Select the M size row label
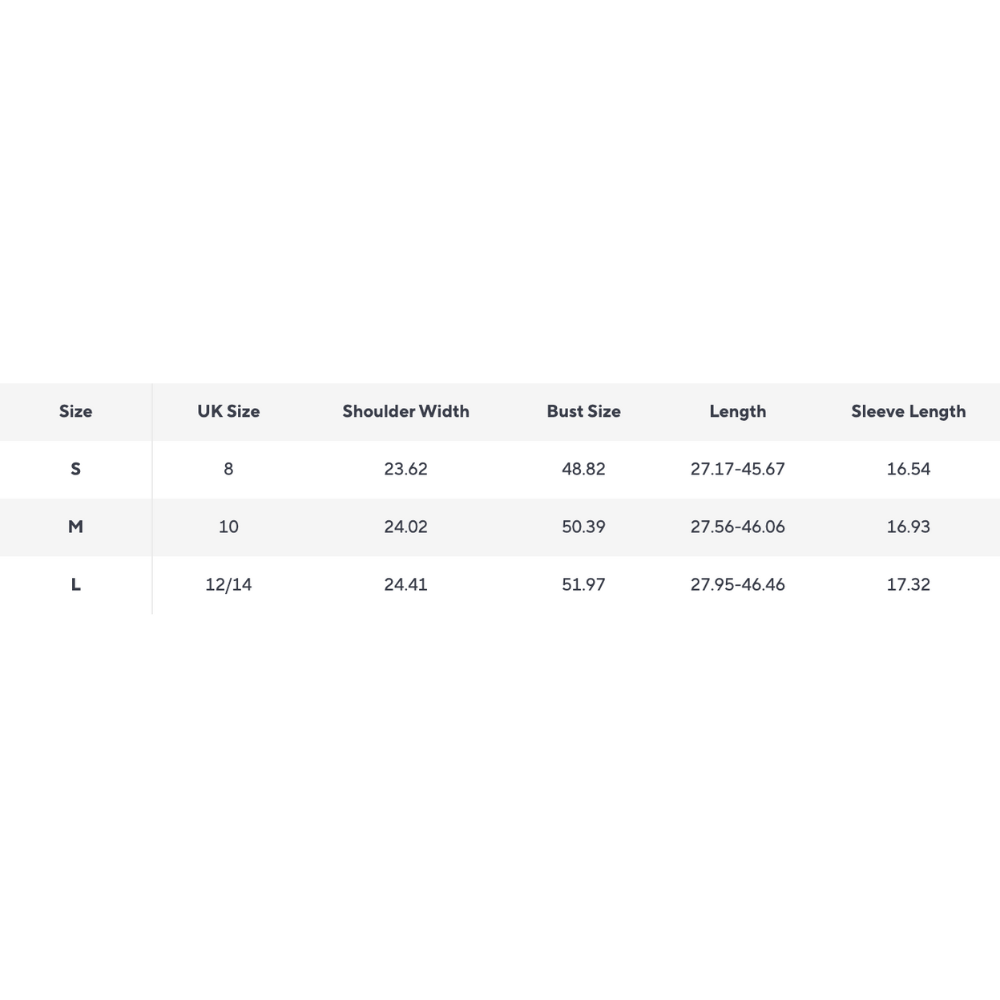 point(76,527)
